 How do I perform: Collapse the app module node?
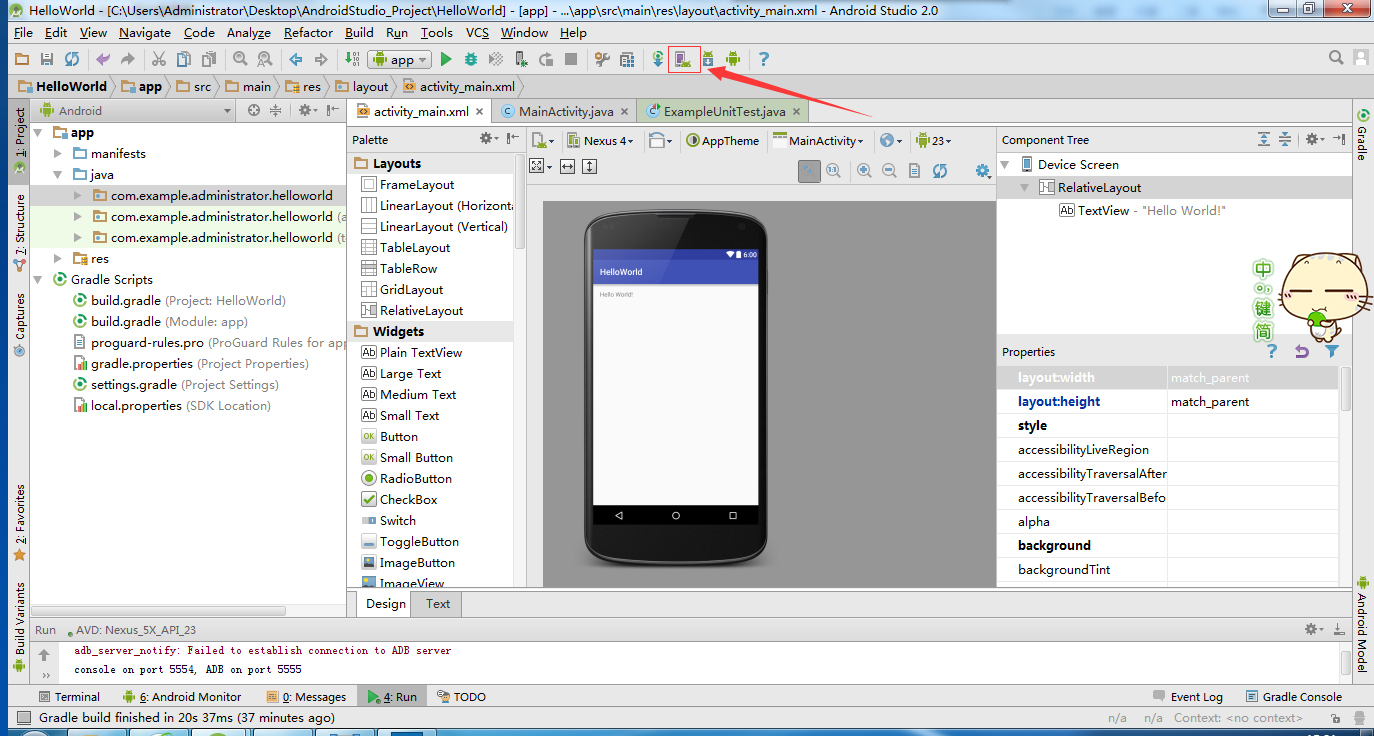(x=39, y=132)
